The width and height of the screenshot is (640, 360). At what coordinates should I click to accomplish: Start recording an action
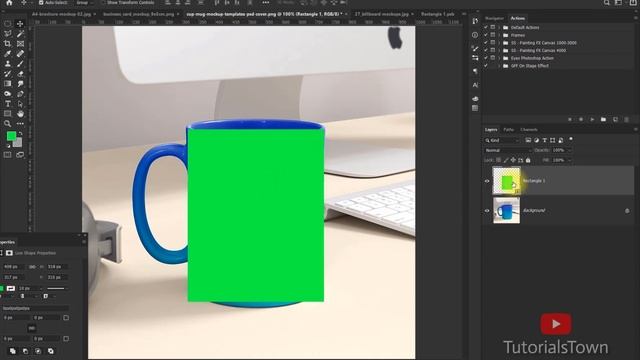coord(581,120)
